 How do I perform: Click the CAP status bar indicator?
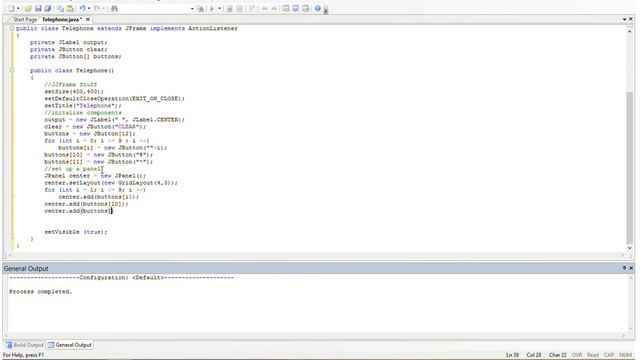click(x=609, y=355)
